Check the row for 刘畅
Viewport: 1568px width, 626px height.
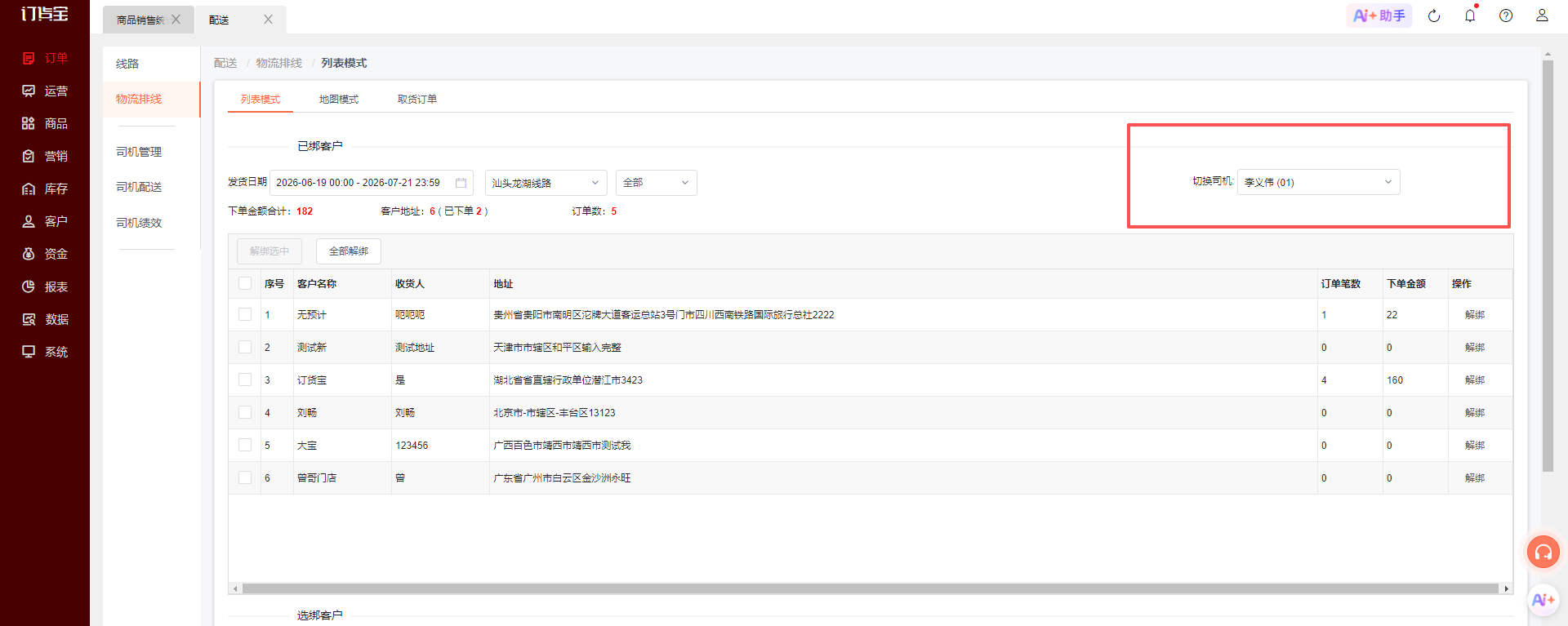click(245, 412)
